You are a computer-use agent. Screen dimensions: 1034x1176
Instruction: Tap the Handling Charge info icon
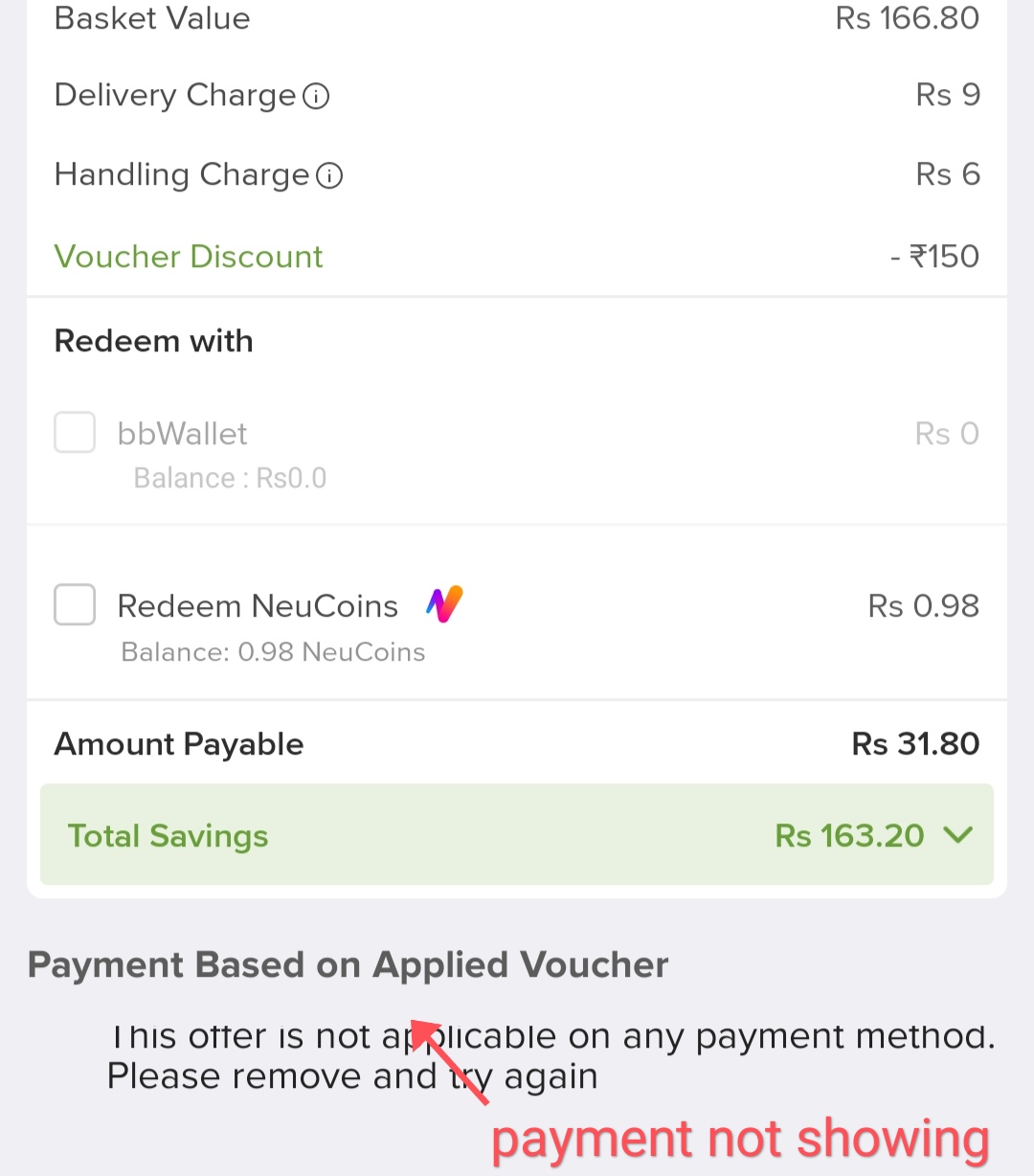point(329,175)
